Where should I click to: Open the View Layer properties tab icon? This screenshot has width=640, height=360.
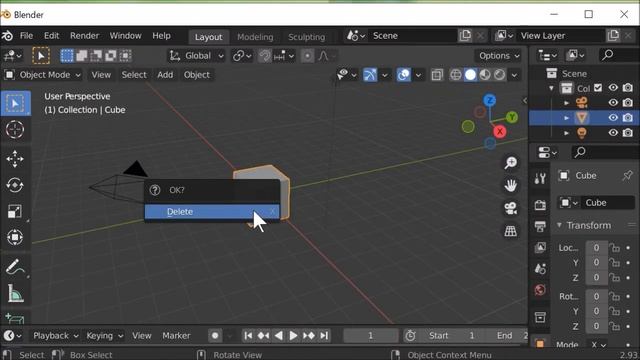point(540,247)
